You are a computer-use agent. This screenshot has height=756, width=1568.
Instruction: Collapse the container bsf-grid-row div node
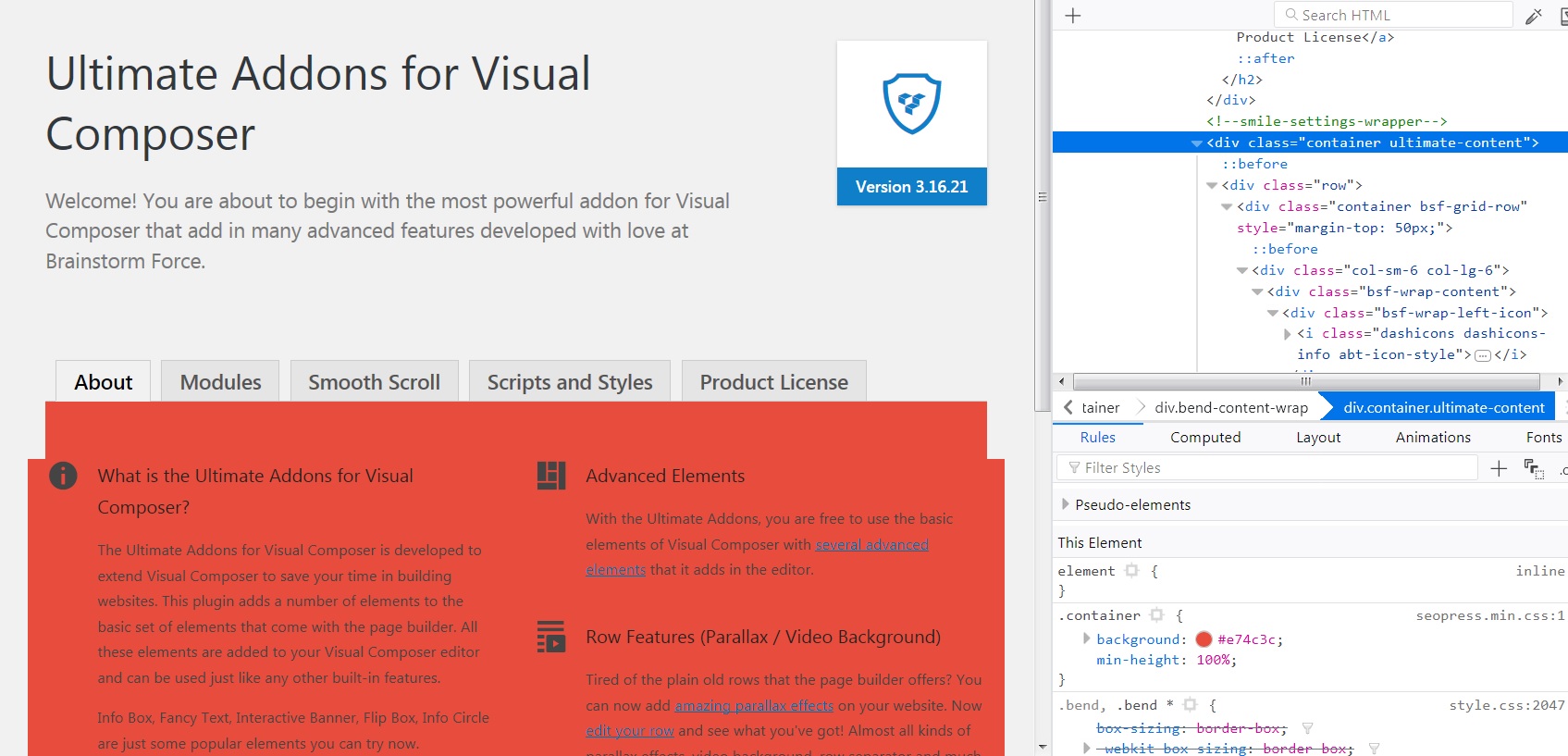point(1227,207)
